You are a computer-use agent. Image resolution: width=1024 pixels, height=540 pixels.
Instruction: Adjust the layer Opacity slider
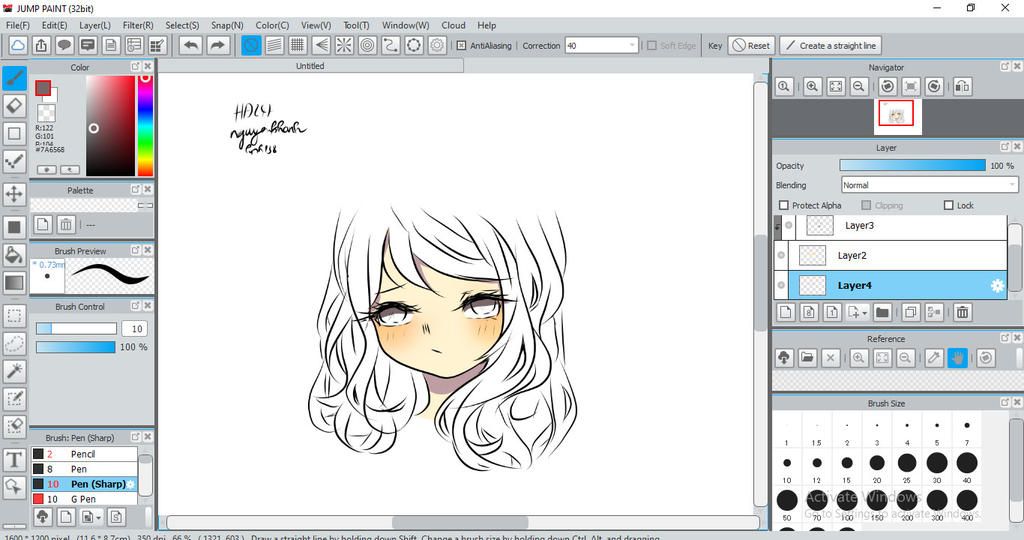[x=912, y=166]
